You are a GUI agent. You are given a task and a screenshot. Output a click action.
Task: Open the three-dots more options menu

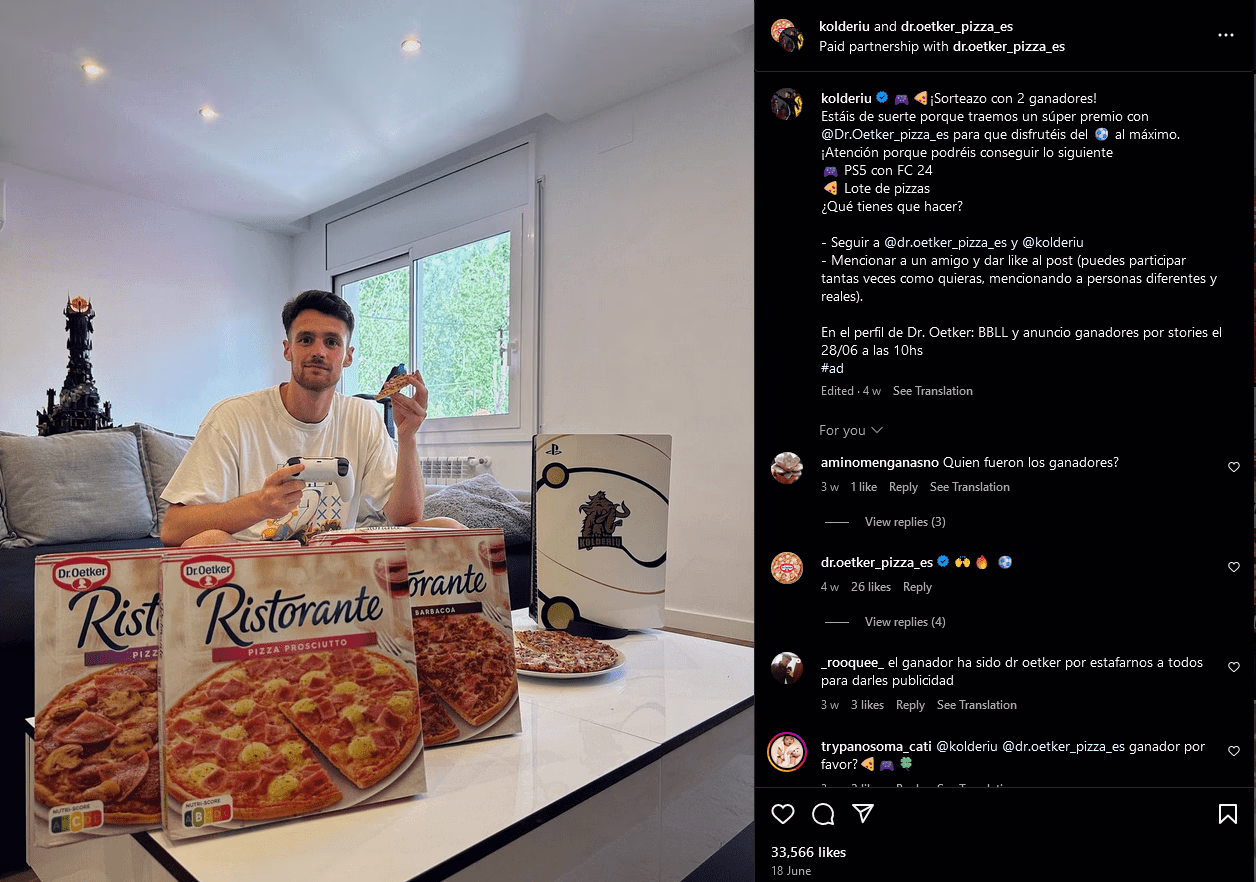click(x=1226, y=35)
